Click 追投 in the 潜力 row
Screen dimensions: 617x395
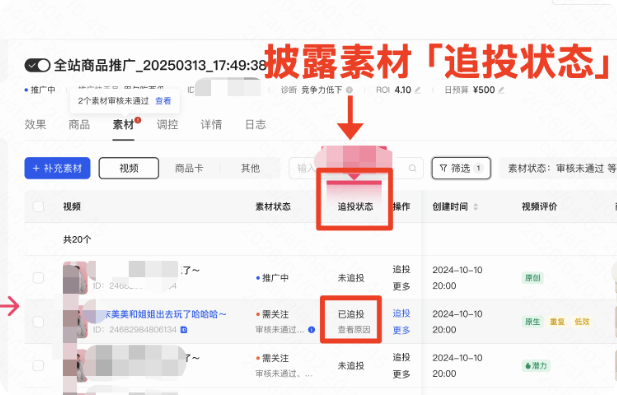pos(401,357)
